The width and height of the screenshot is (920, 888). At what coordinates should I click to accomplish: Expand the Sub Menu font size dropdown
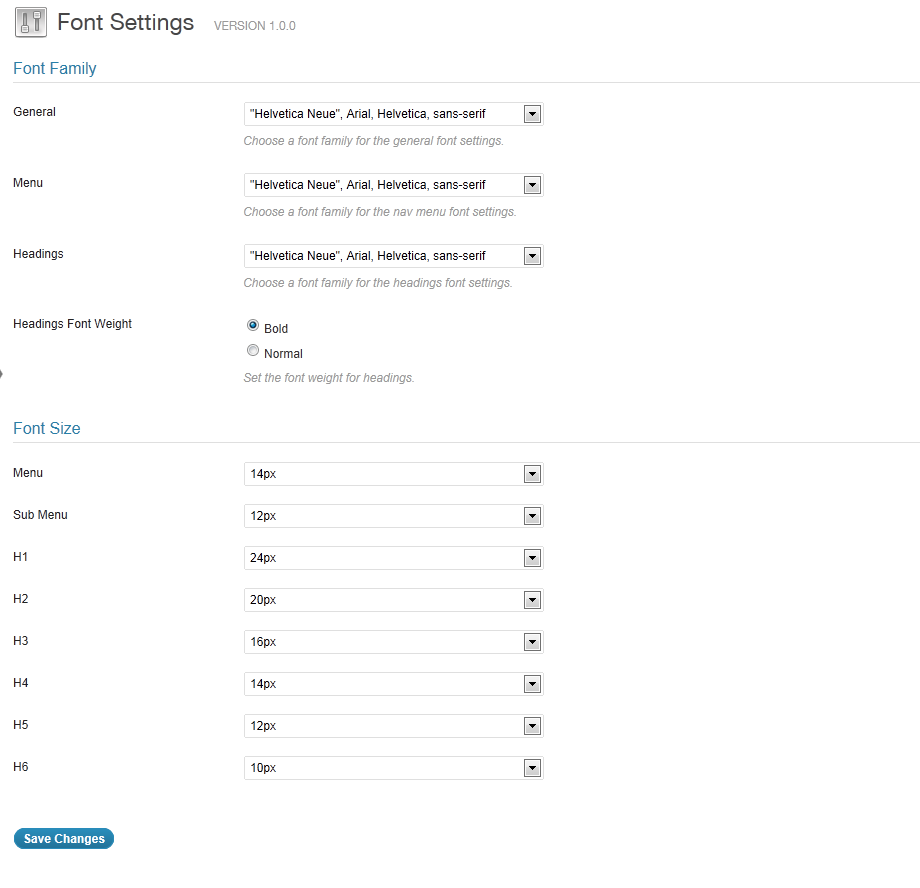click(x=394, y=516)
